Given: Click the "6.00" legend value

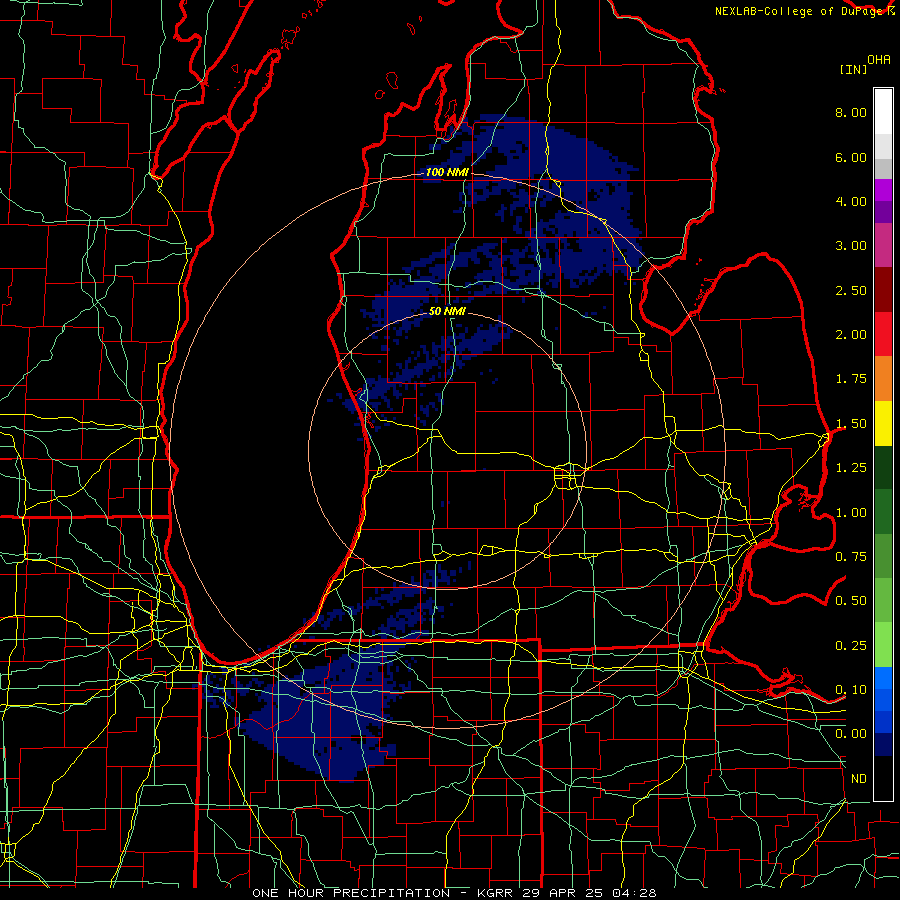Looking at the screenshot, I should click(x=851, y=157).
